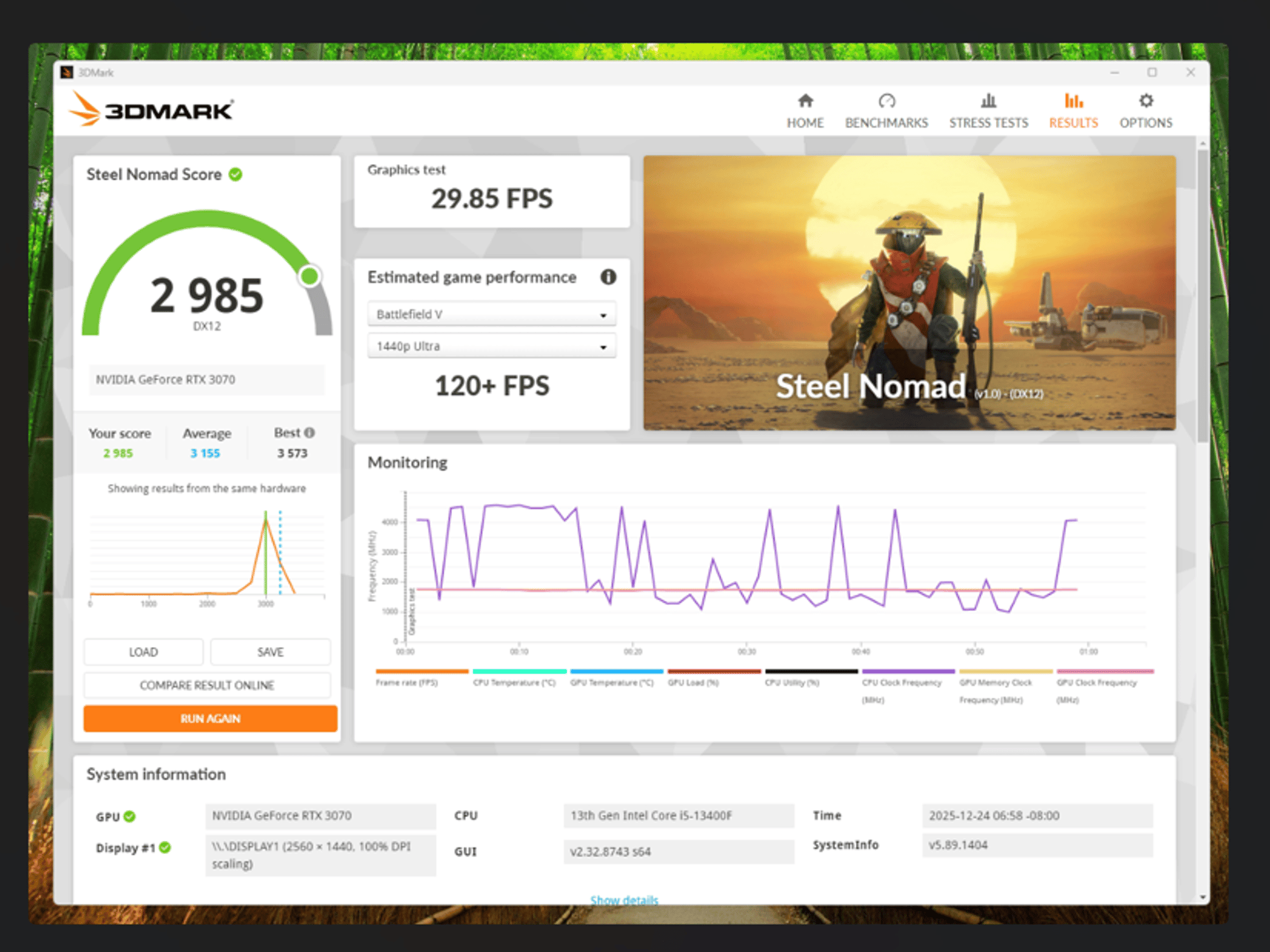Click the Home house icon
The width and height of the screenshot is (1270, 952).
[805, 100]
